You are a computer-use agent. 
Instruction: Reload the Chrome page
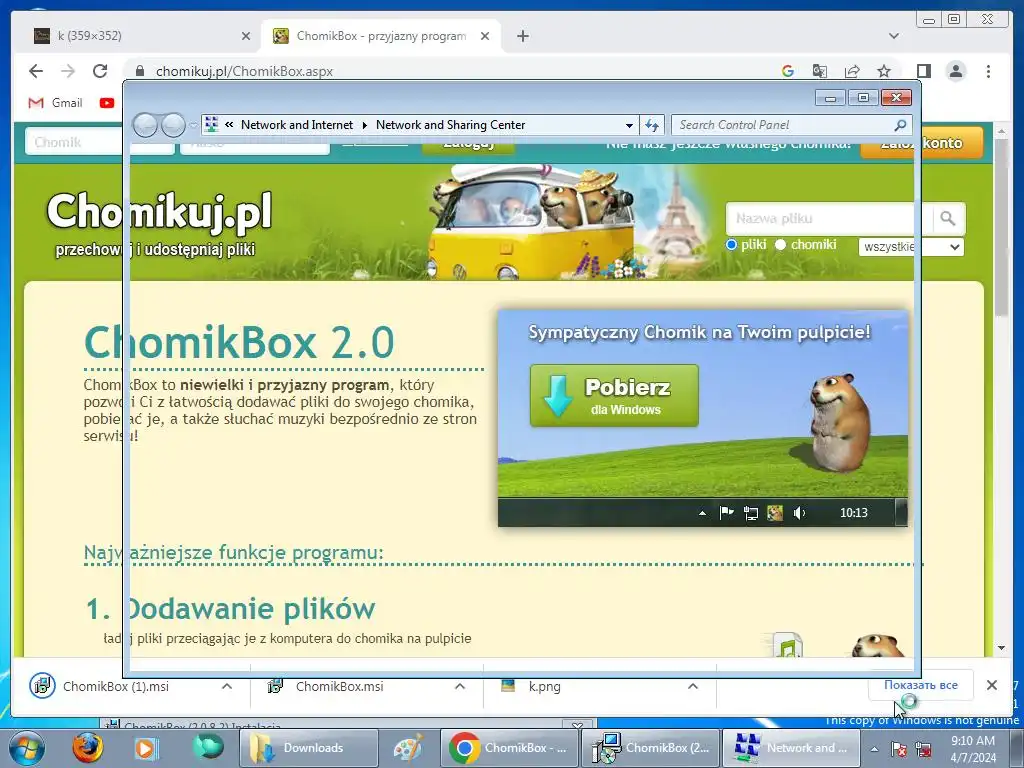click(x=100, y=71)
